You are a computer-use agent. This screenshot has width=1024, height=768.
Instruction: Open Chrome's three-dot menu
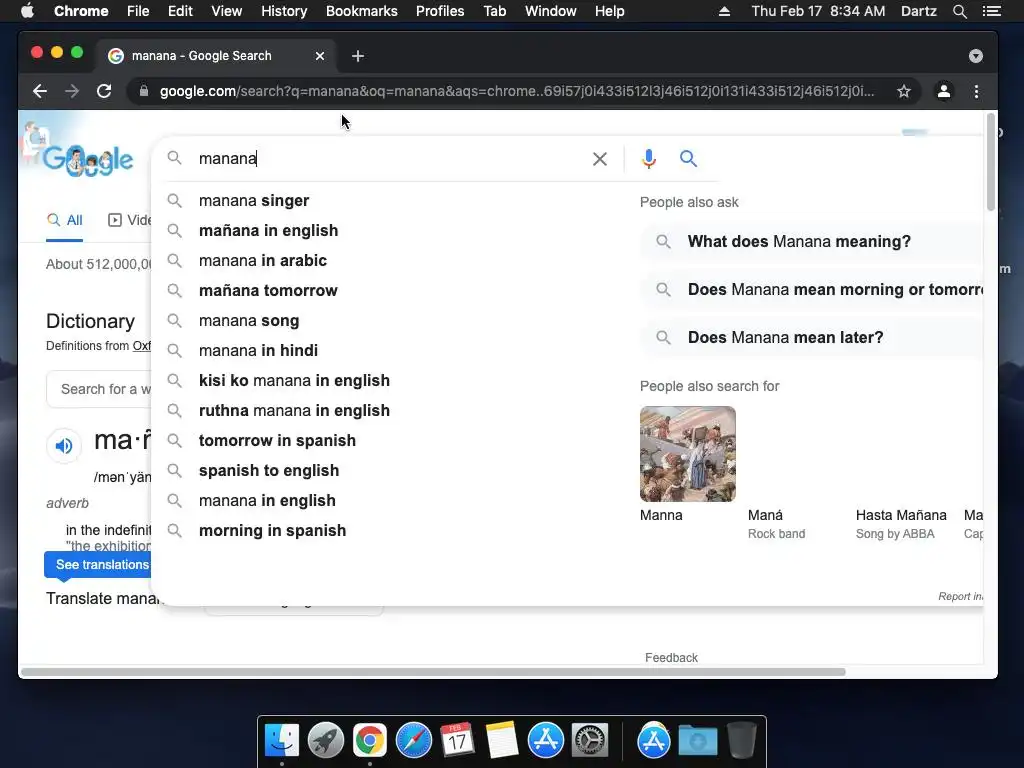(x=976, y=91)
